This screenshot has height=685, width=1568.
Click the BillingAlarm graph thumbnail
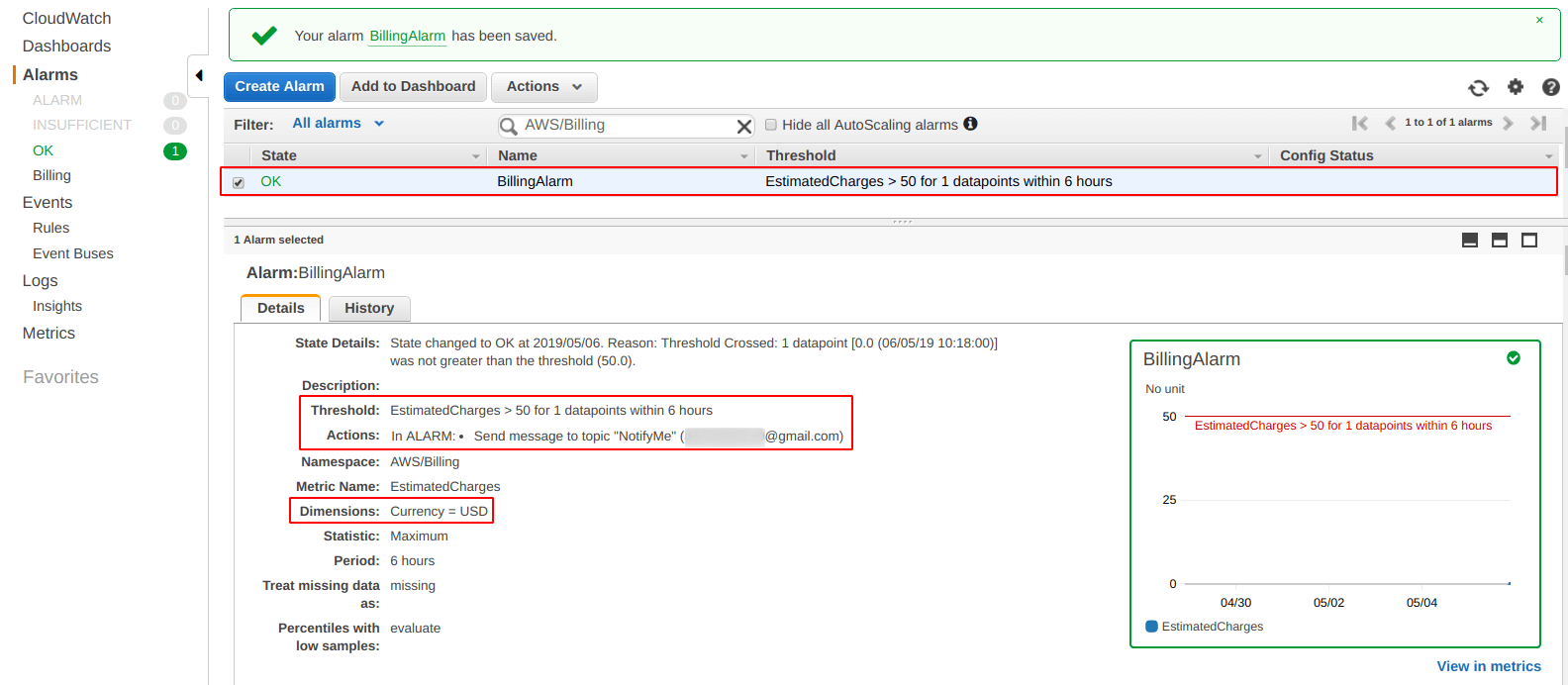point(1335,494)
